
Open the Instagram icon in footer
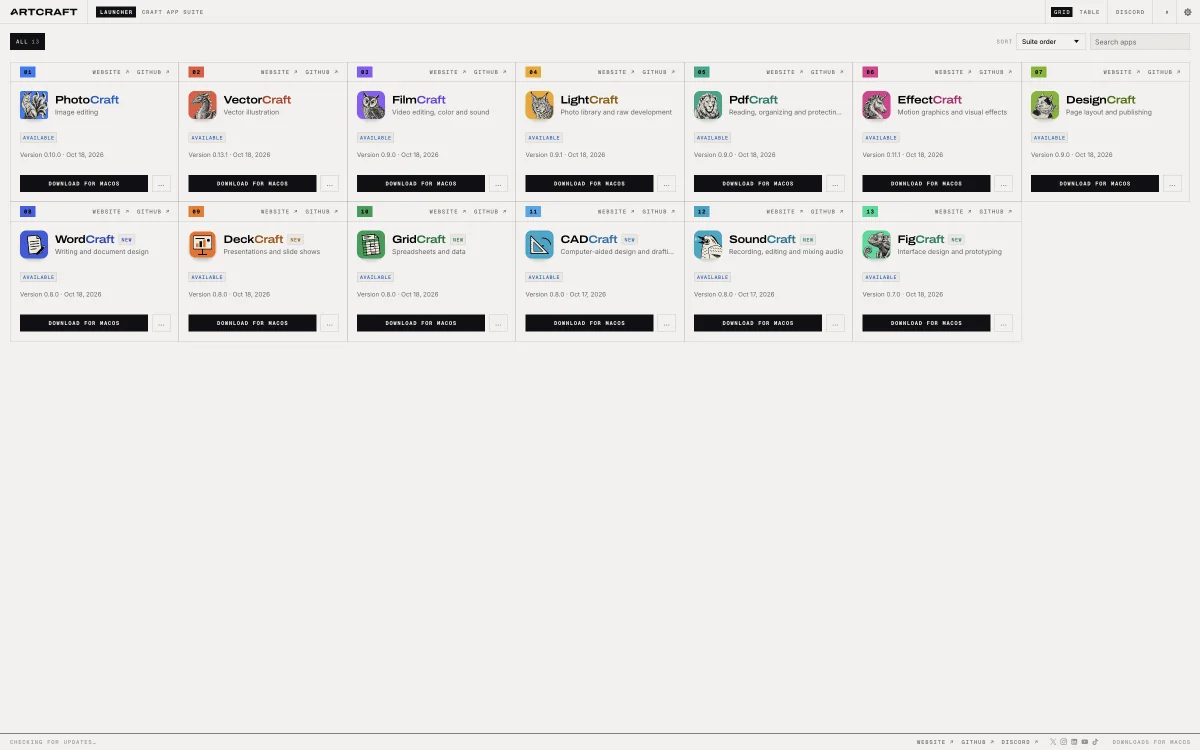coord(1064,742)
